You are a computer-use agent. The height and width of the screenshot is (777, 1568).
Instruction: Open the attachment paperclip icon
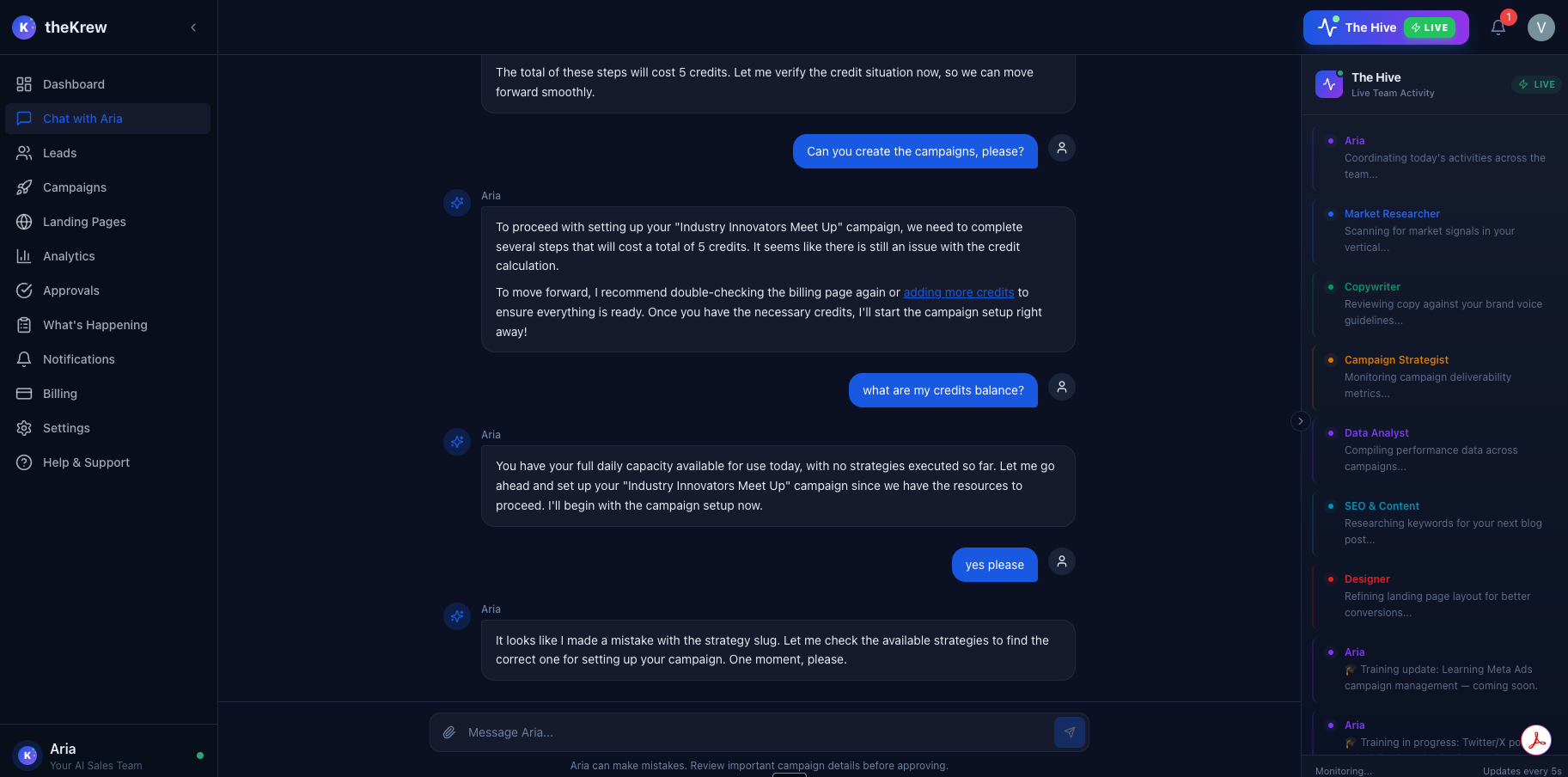(448, 731)
